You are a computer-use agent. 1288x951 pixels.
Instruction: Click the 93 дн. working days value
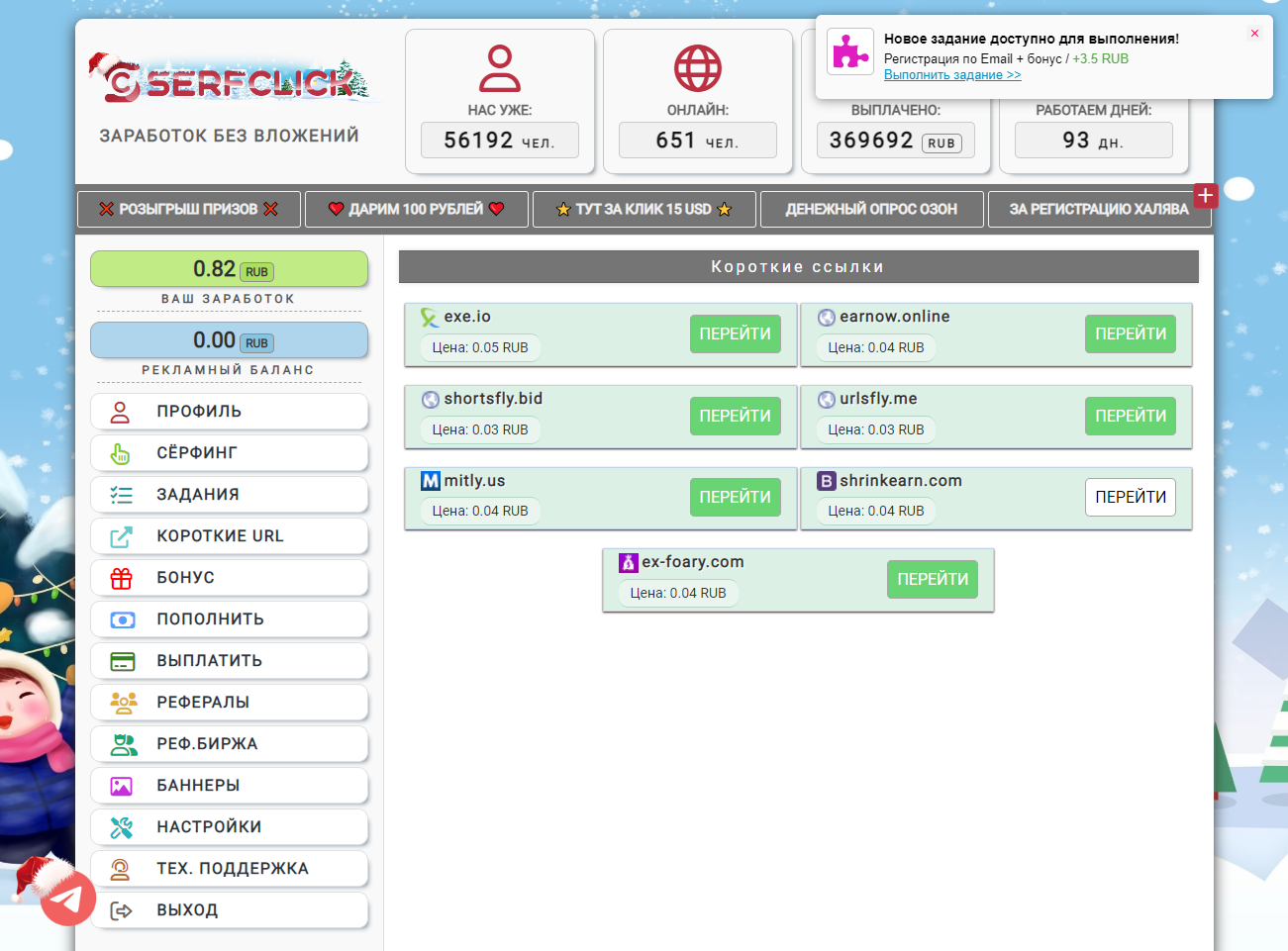(x=1094, y=141)
